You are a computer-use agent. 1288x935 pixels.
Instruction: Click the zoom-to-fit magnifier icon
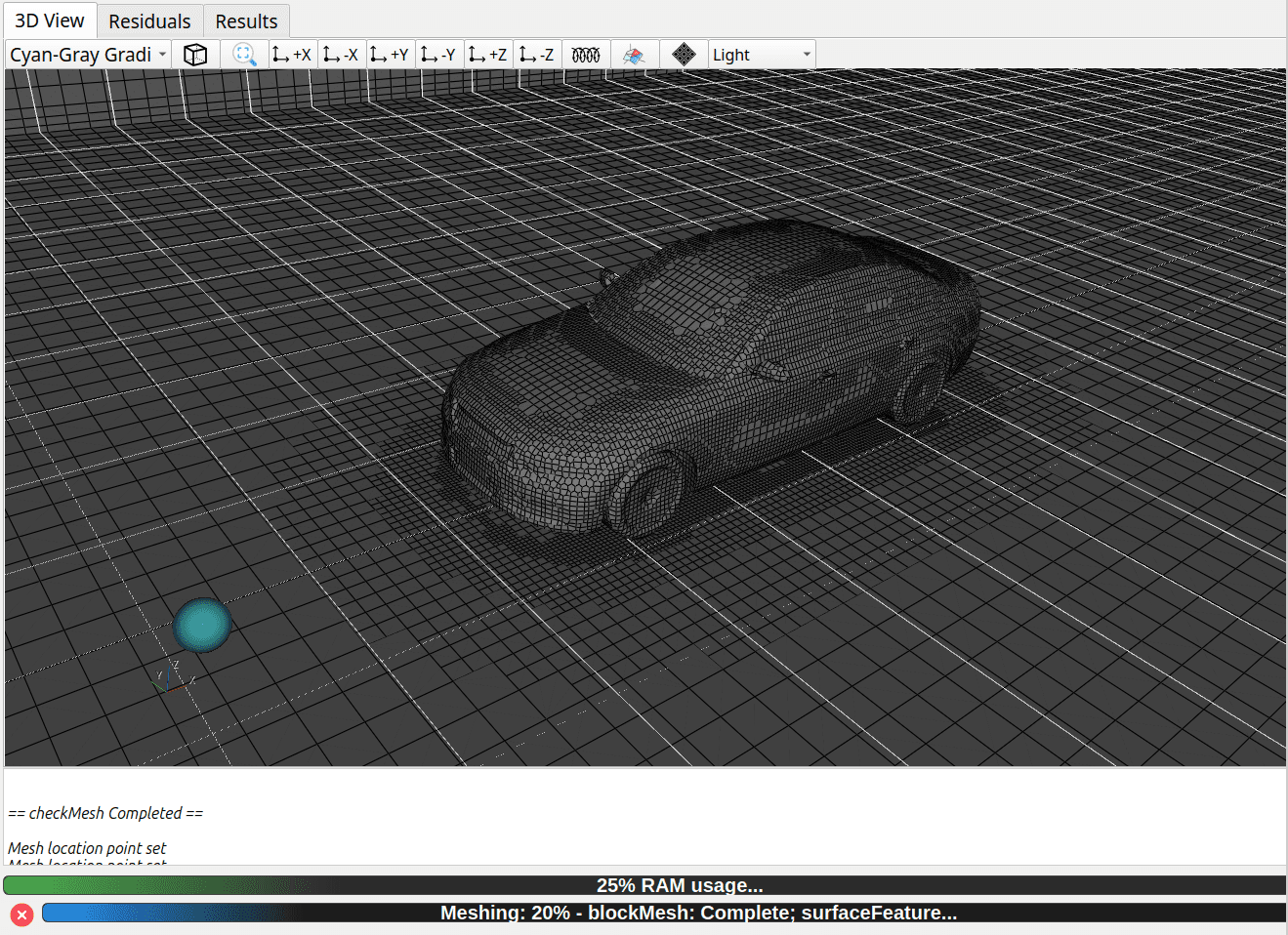tap(244, 55)
